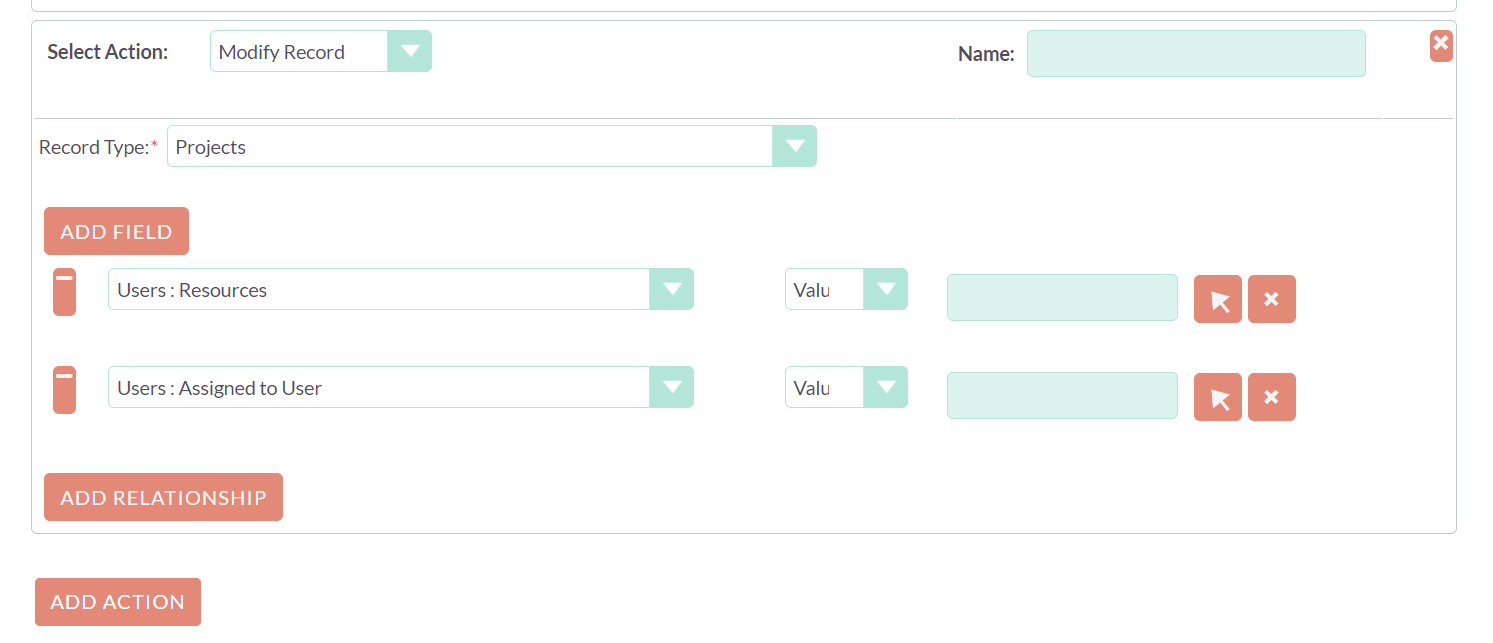Open user picker arrow for Resources row
1493x643 pixels.
coord(1218,299)
